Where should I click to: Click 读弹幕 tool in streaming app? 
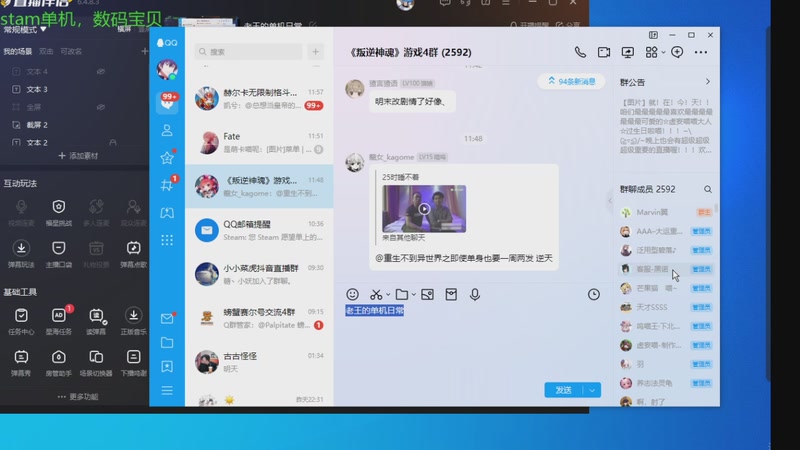point(96,321)
